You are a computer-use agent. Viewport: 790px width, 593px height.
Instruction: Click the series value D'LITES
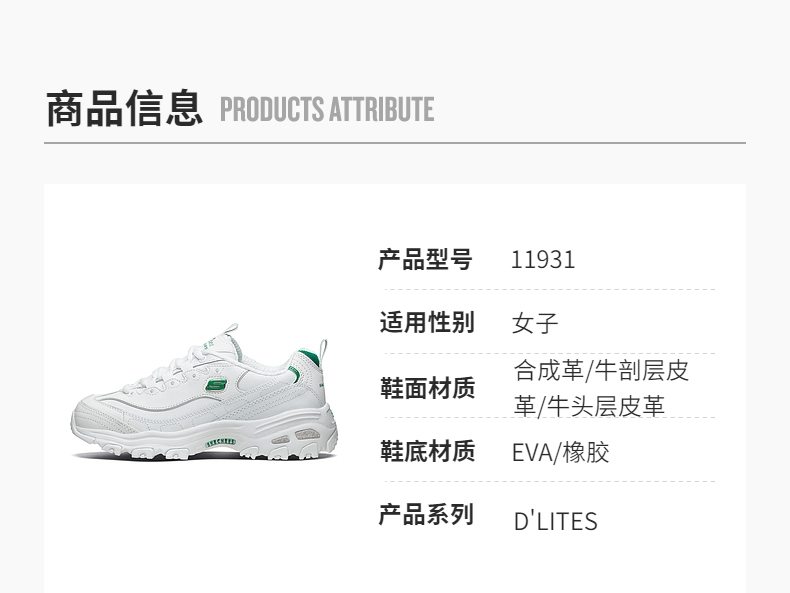click(556, 521)
